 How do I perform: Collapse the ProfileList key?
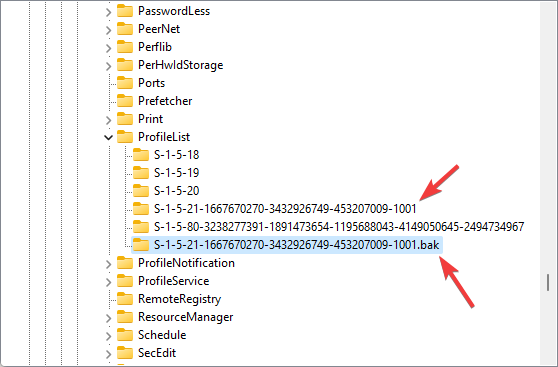tap(109, 137)
